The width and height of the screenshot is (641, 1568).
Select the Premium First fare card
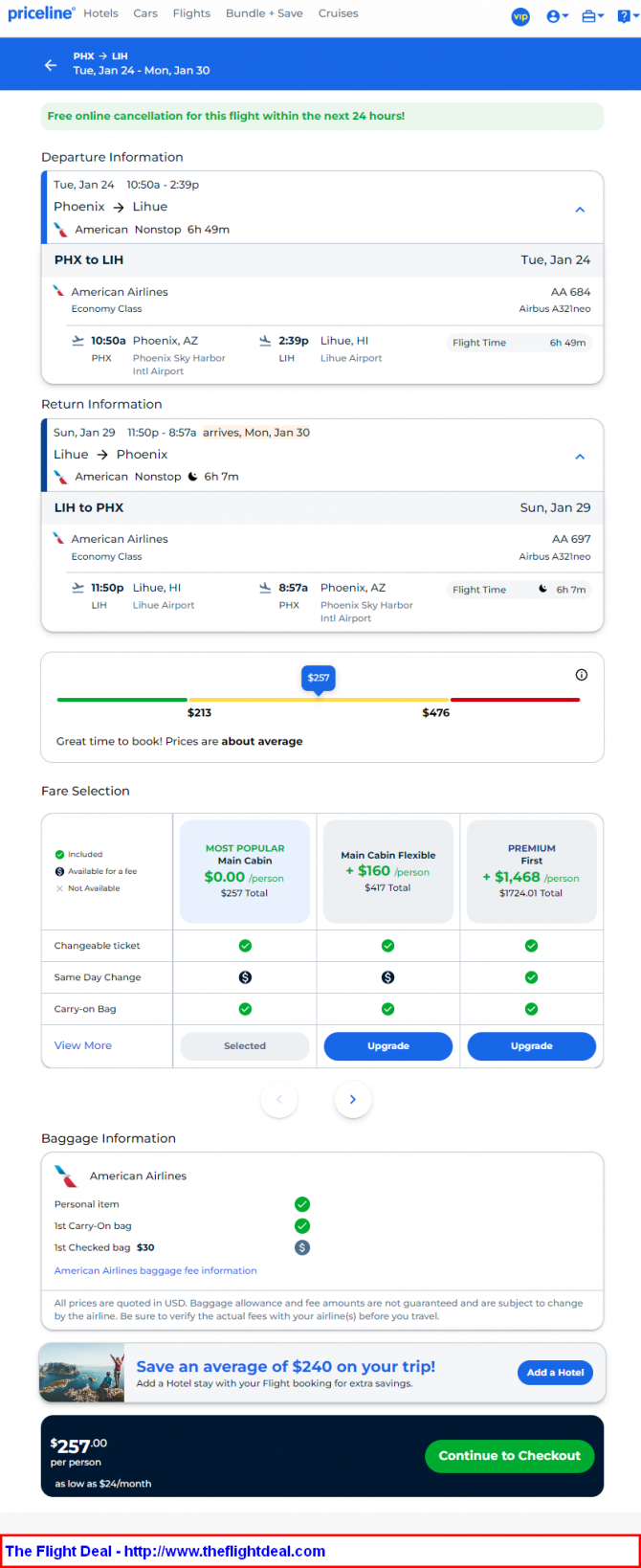coord(531,871)
